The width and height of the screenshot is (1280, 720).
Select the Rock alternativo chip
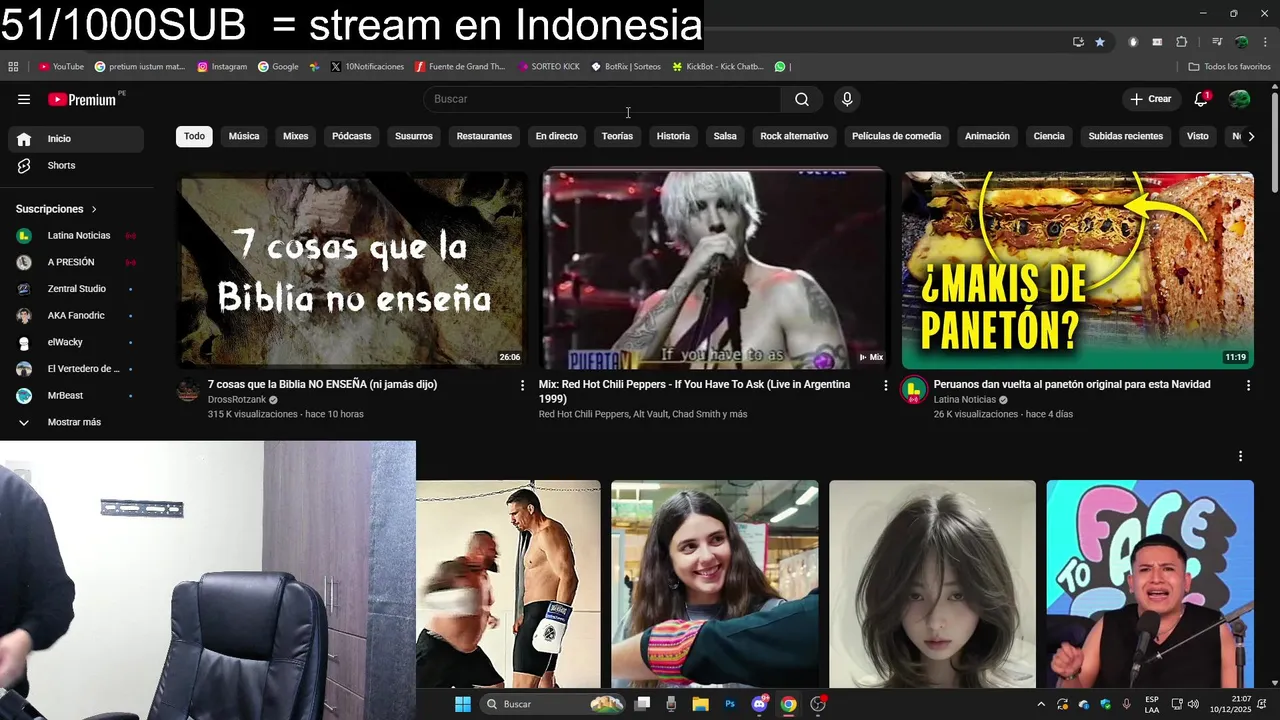point(794,136)
